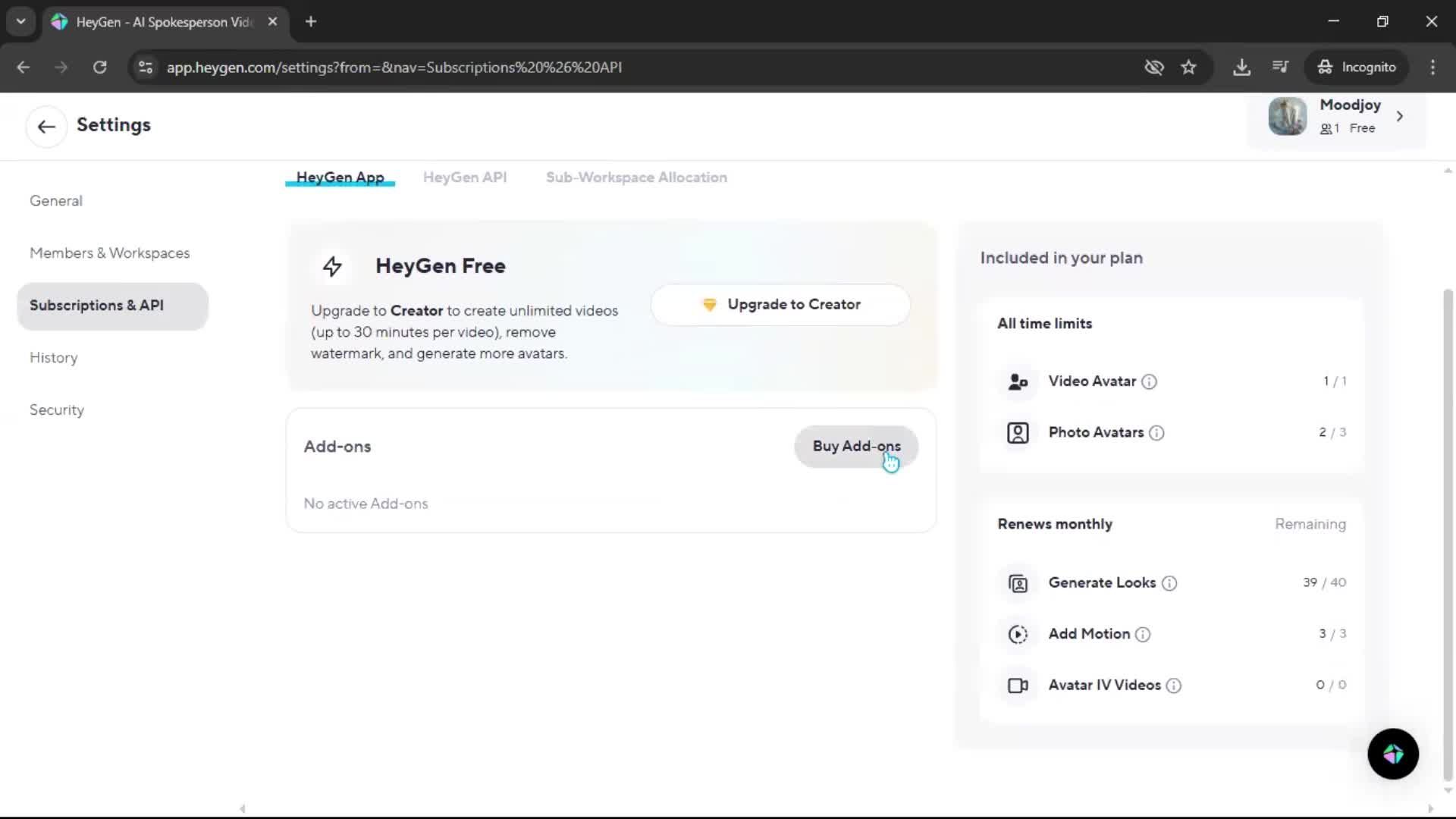Open the HeyGen assistant floating button
The image size is (1456, 819).
[x=1392, y=754]
